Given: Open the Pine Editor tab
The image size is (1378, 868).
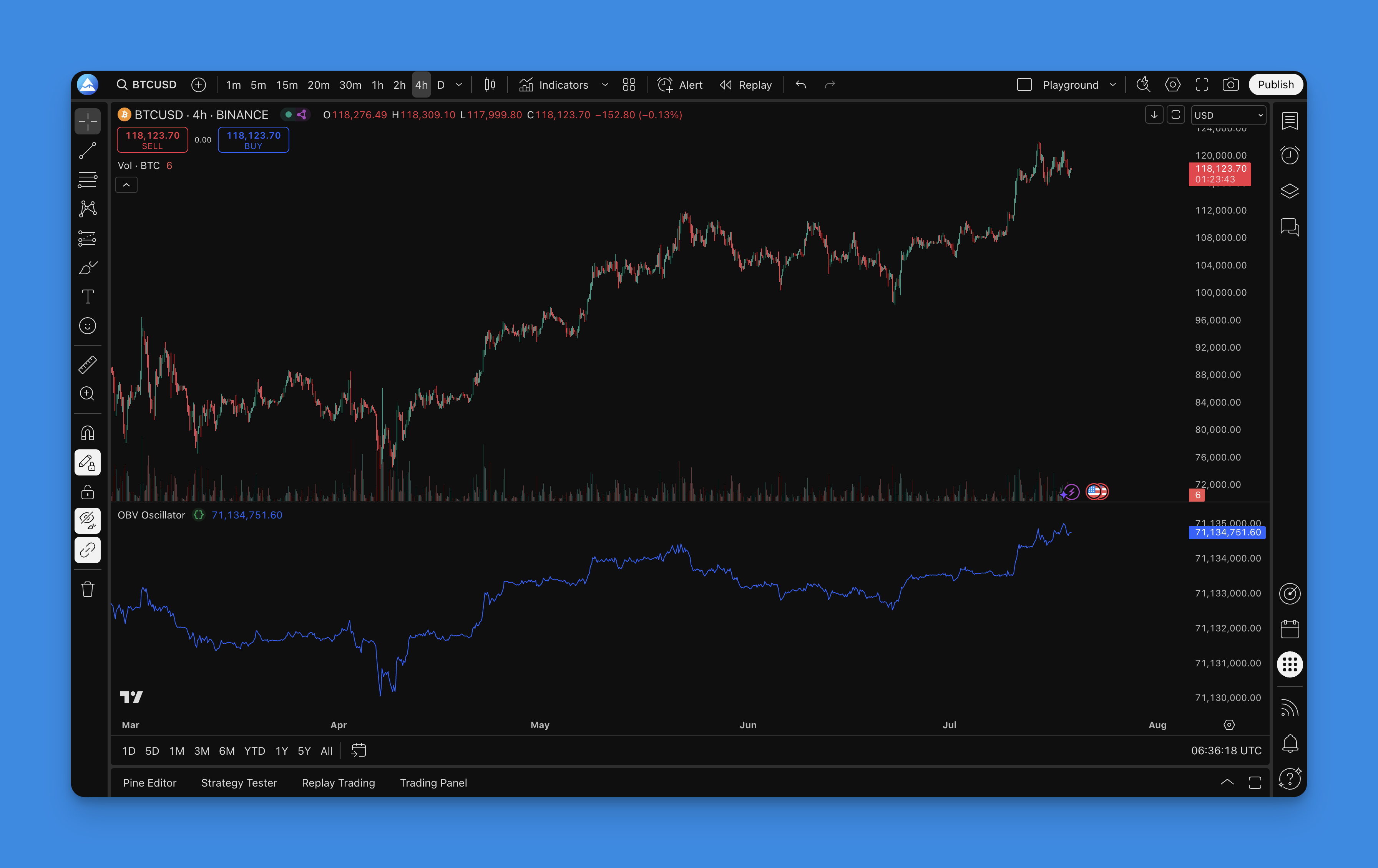Looking at the screenshot, I should tap(149, 783).
